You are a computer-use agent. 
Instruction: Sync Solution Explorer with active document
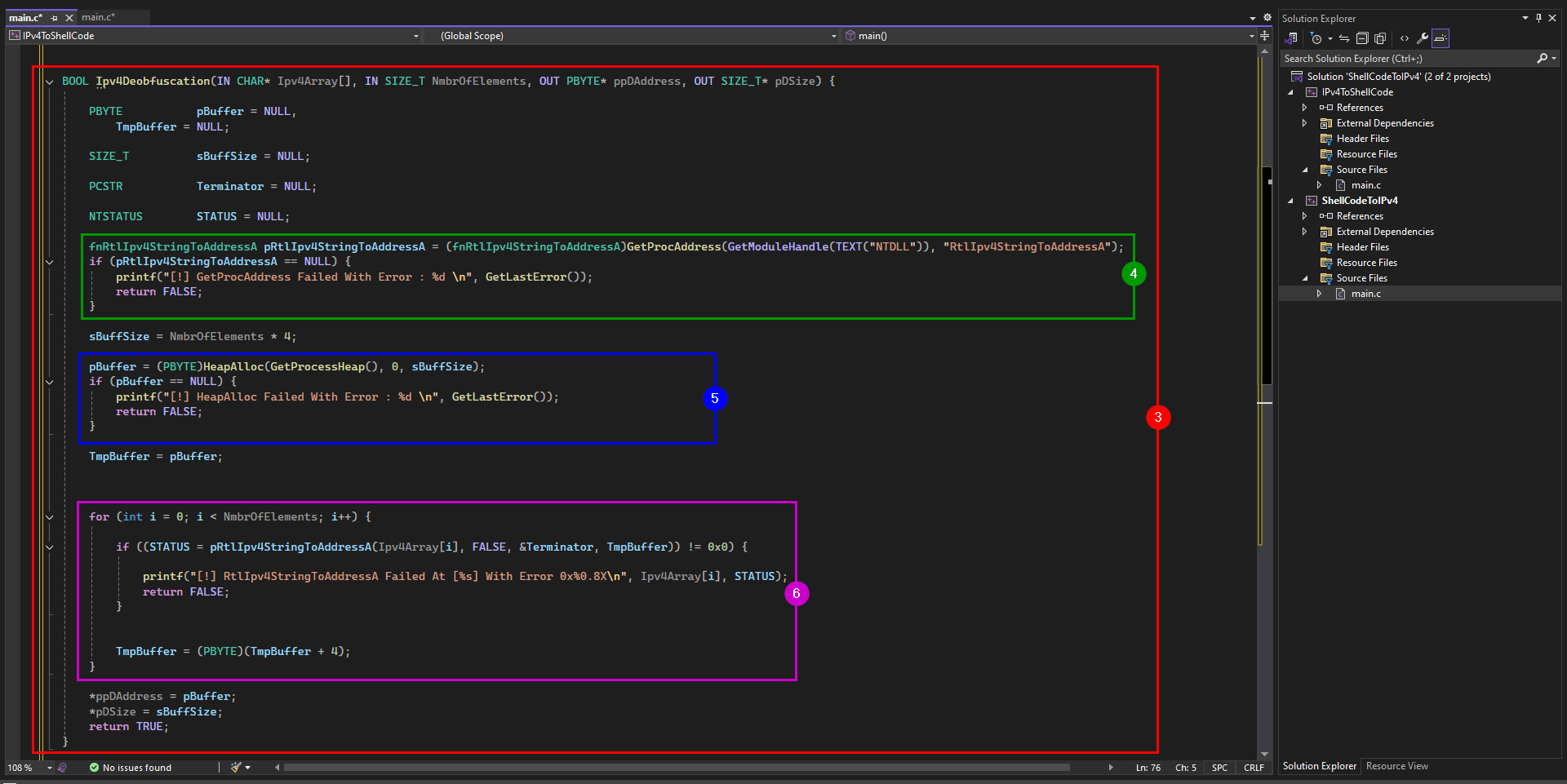click(1344, 38)
